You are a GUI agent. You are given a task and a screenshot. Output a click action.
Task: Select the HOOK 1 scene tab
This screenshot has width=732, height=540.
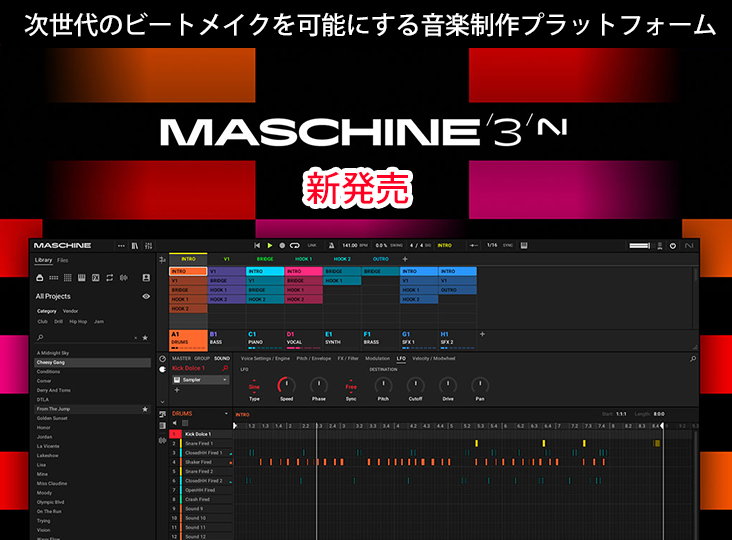pyautogui.click(x=303, y=259)
